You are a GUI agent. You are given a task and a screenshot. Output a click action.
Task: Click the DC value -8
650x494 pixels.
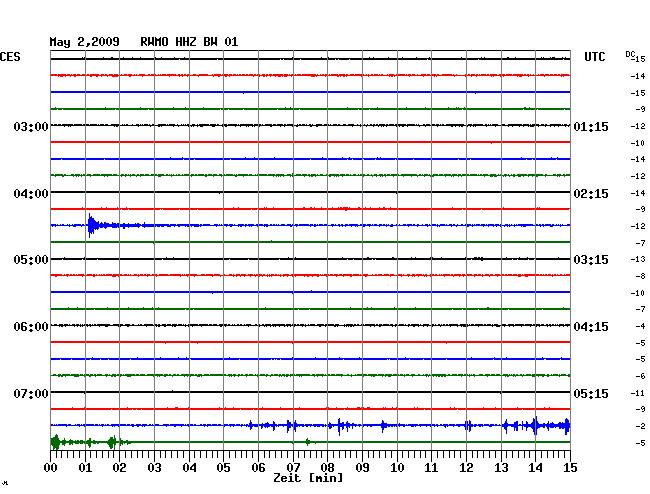point(640,276)
